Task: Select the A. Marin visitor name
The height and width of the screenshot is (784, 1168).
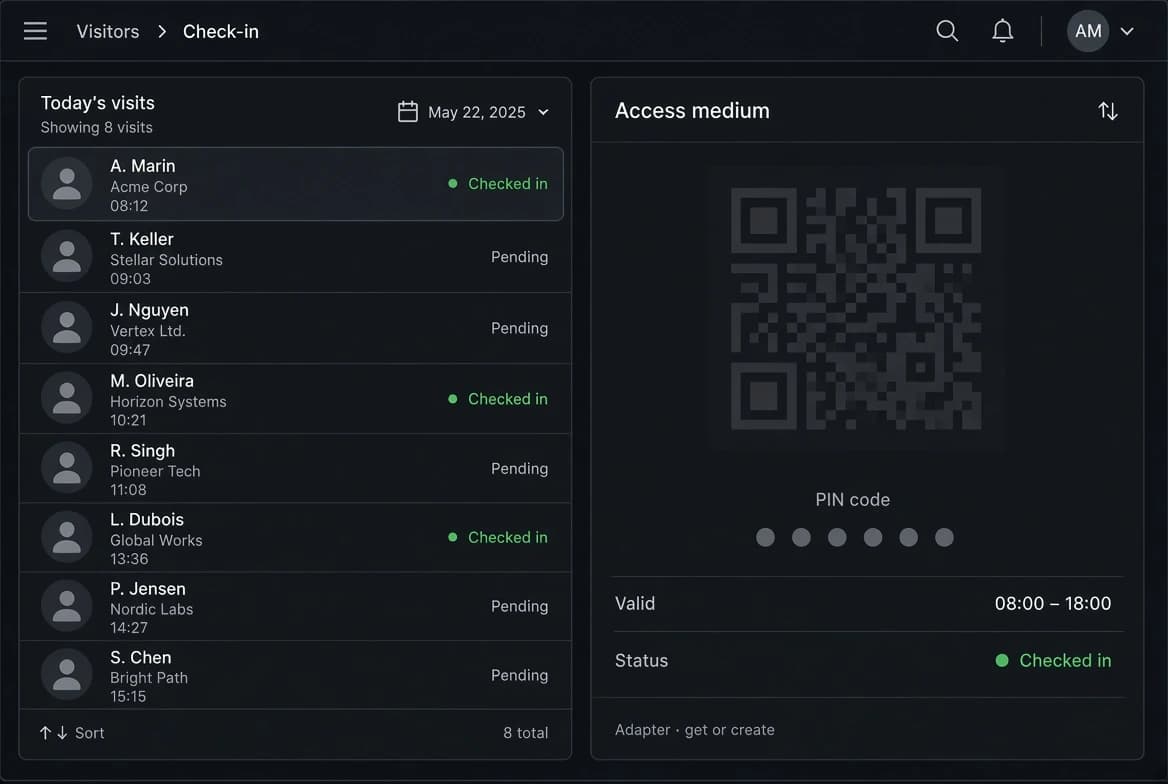Action: [143, 165]
